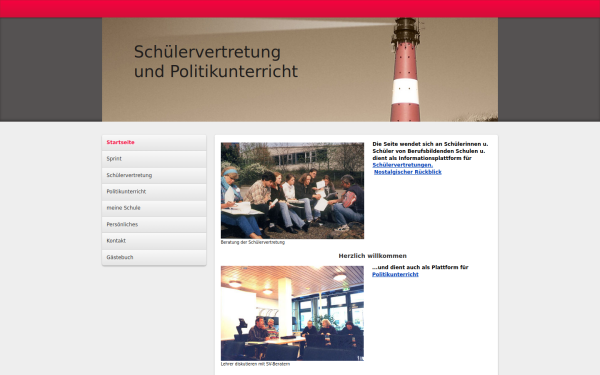Click the caption Lehrer diskutieren mit SV-Beratern

pyautogui.click(x=255, y=364)
